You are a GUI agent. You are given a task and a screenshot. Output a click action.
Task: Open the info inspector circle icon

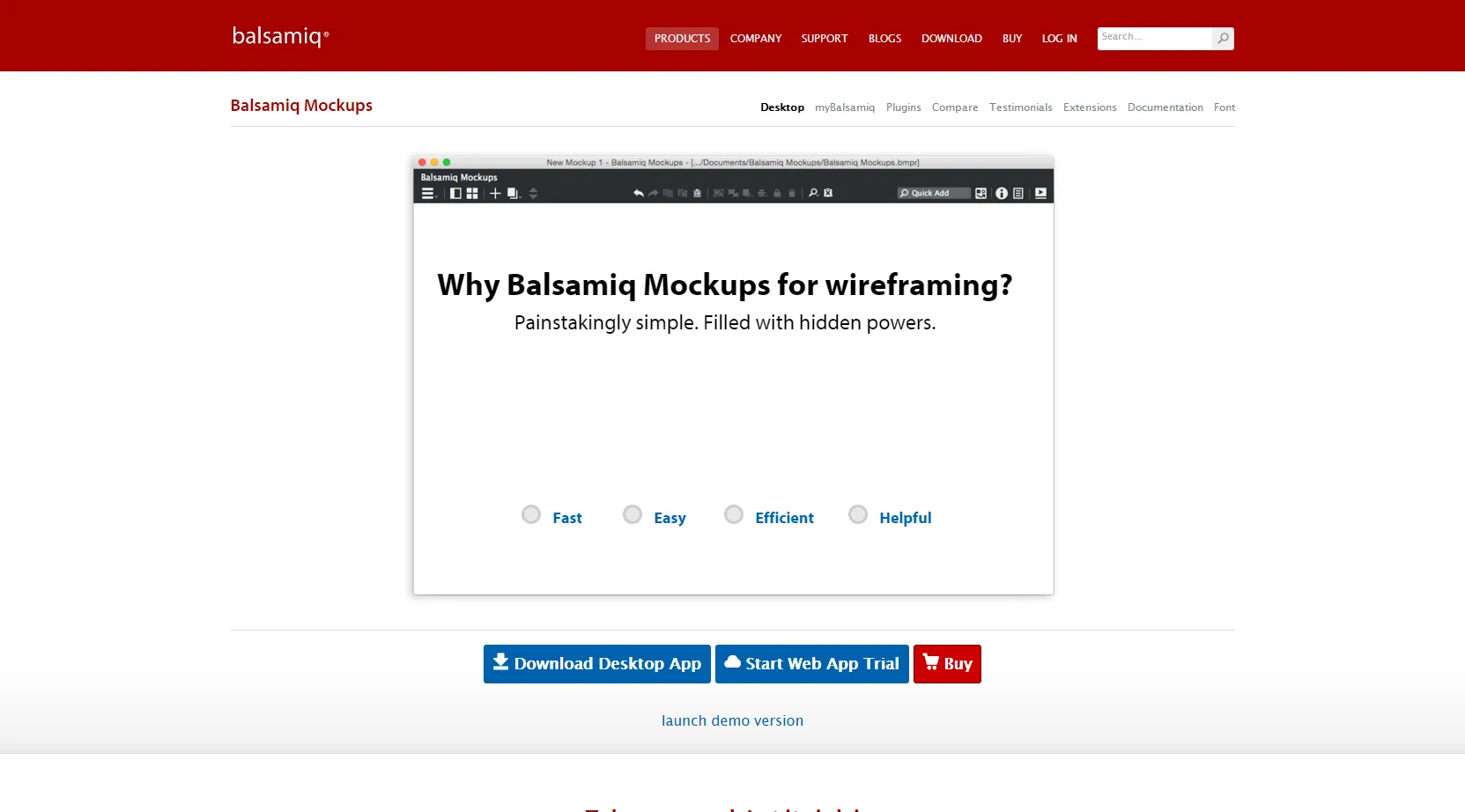tap(1002, 193)
